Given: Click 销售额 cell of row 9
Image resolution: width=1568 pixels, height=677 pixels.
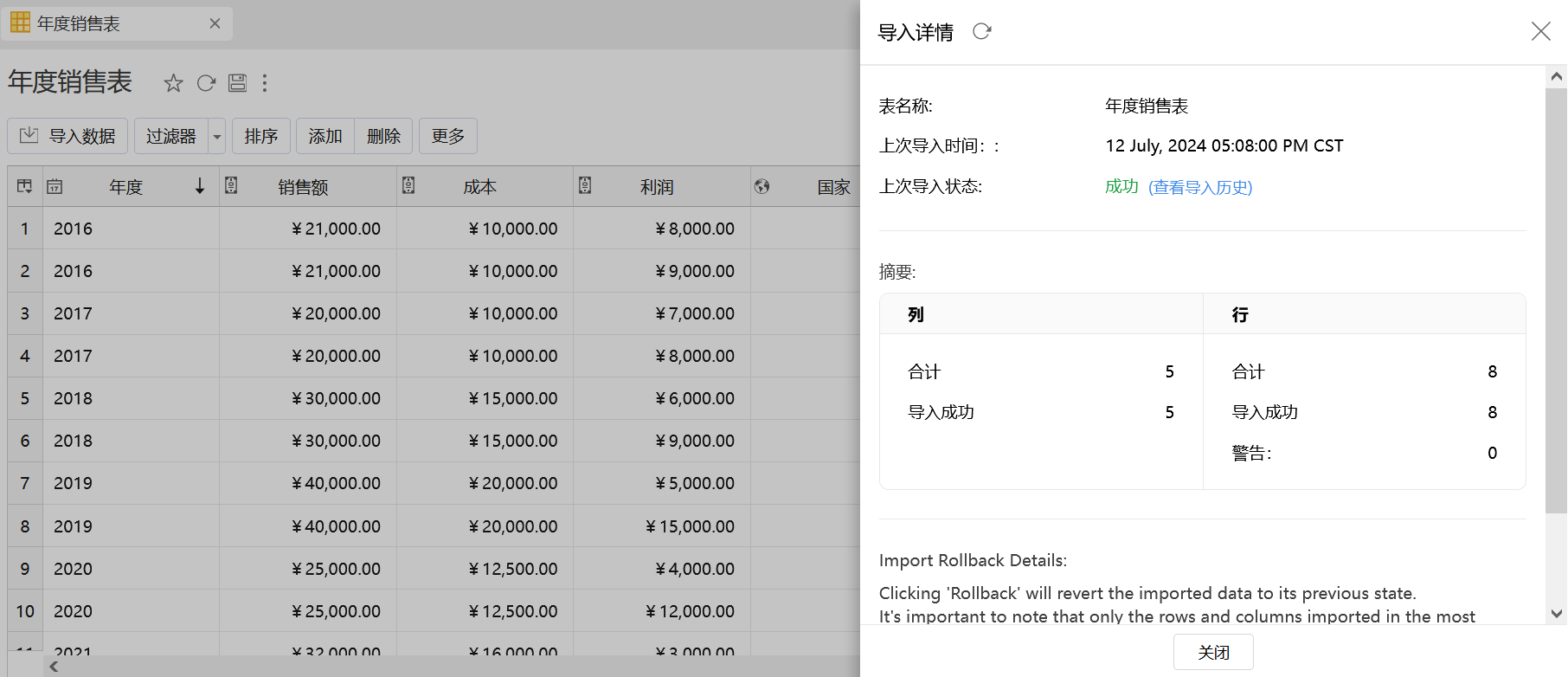Looking at the screenshot, I should [308, 569].
